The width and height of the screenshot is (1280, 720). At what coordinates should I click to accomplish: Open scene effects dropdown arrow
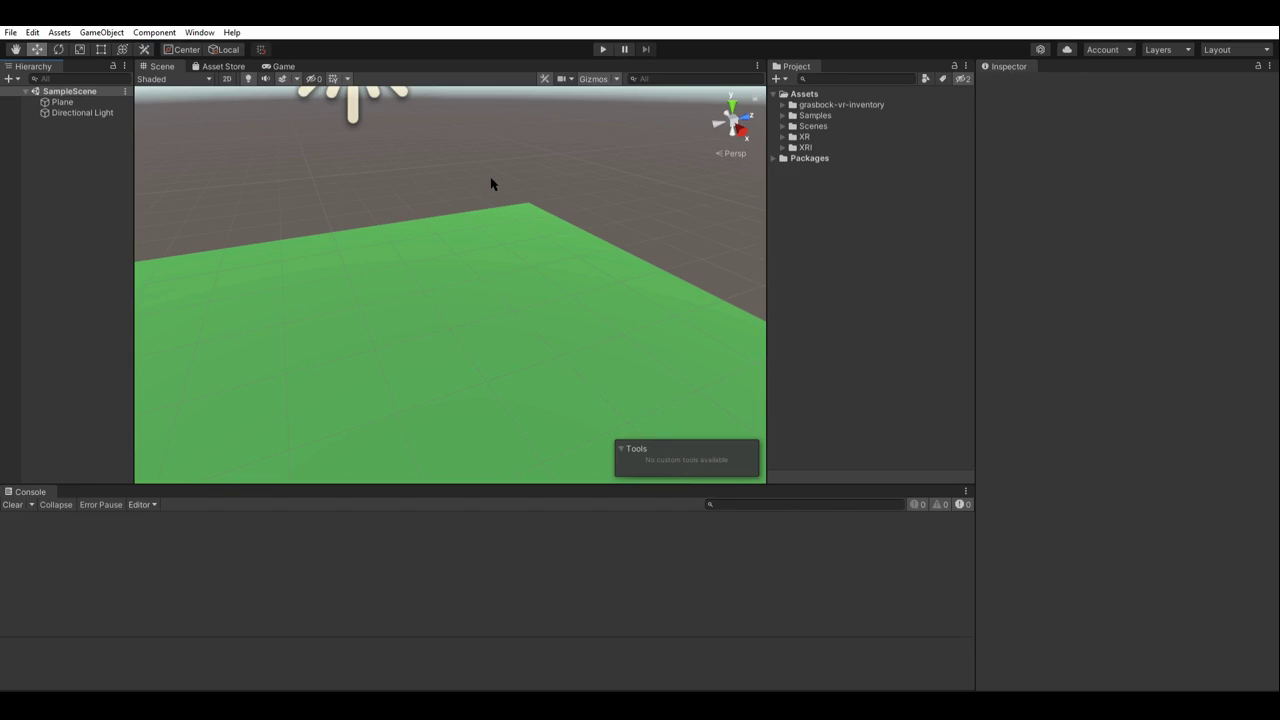[296, 79]
